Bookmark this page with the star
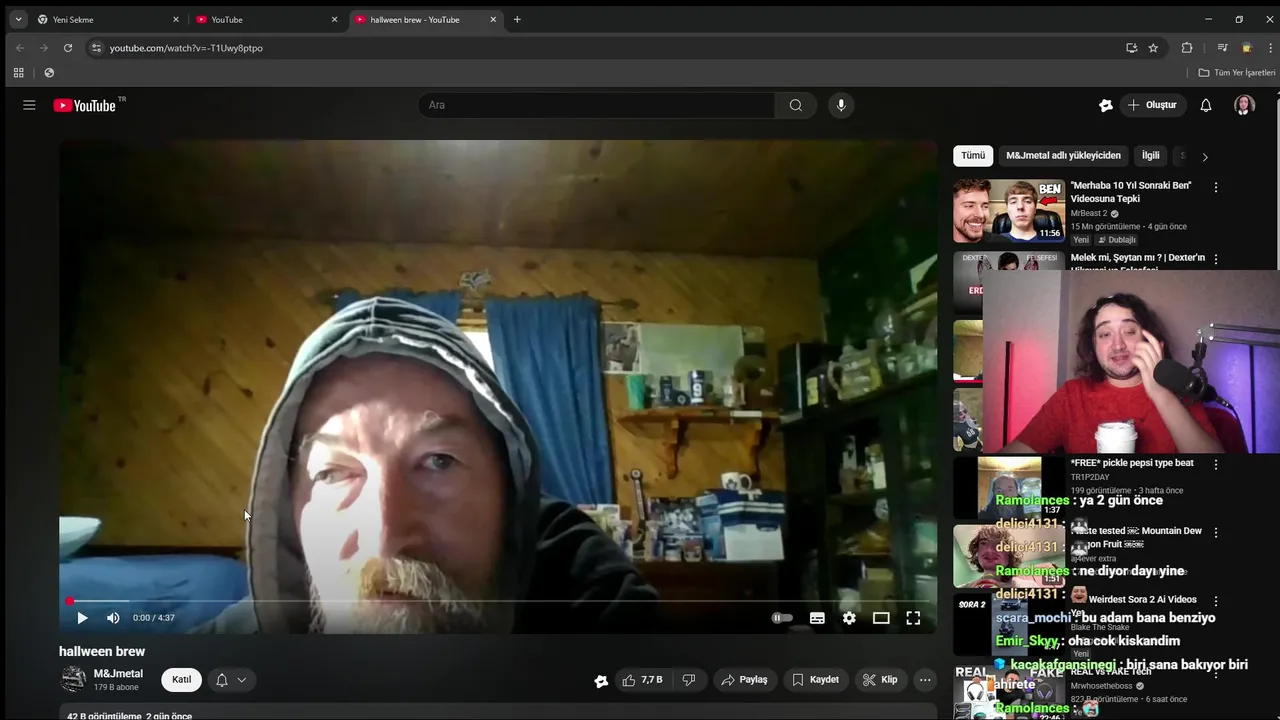Image resolution: width=1280 pixels, height=720 pixels. 1153,48
